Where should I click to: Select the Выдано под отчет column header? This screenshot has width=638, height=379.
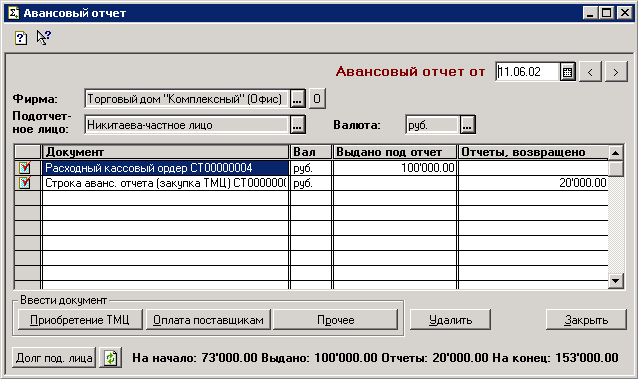tap(395, 152)
